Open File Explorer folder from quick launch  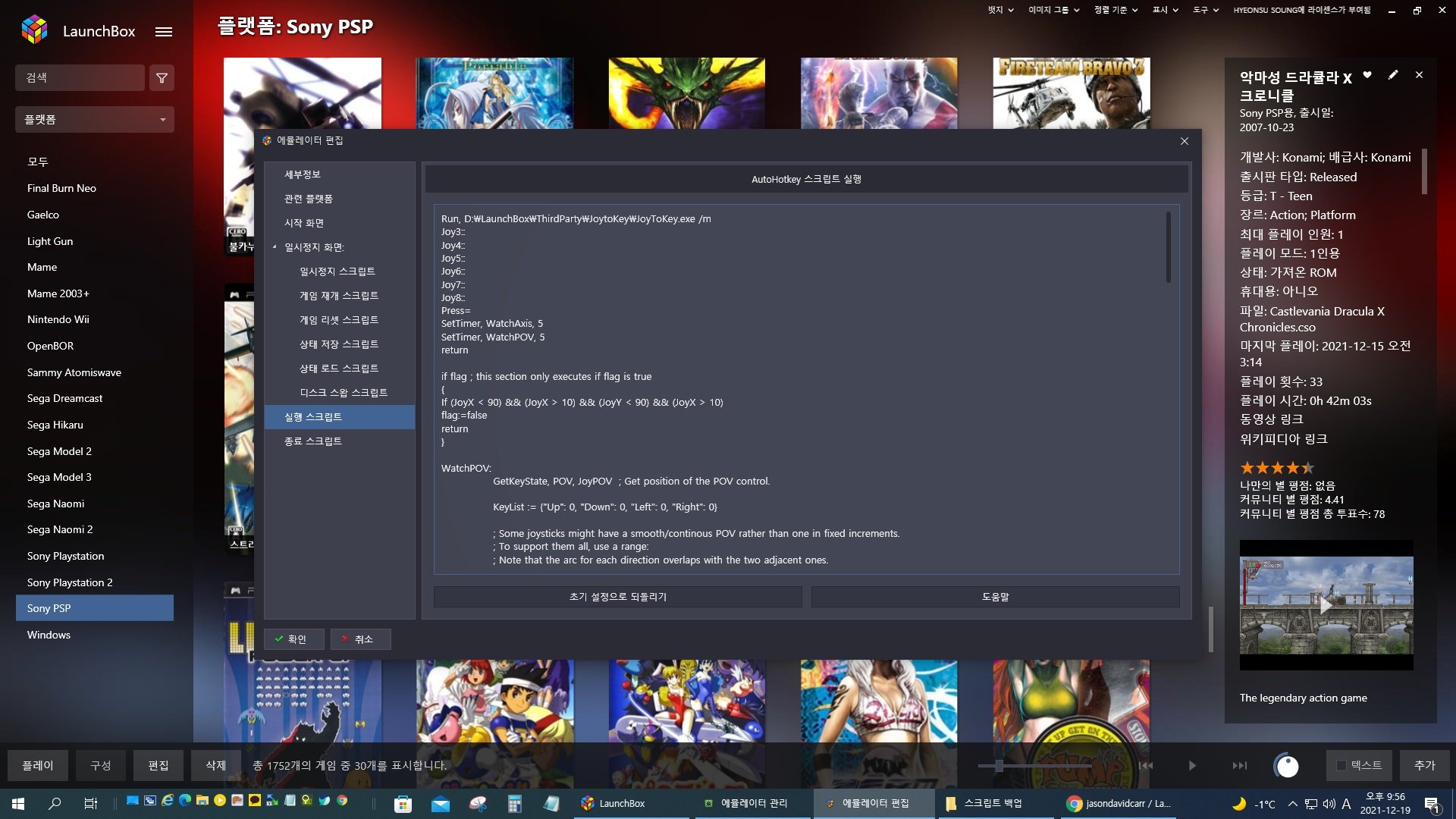point(202,800)
